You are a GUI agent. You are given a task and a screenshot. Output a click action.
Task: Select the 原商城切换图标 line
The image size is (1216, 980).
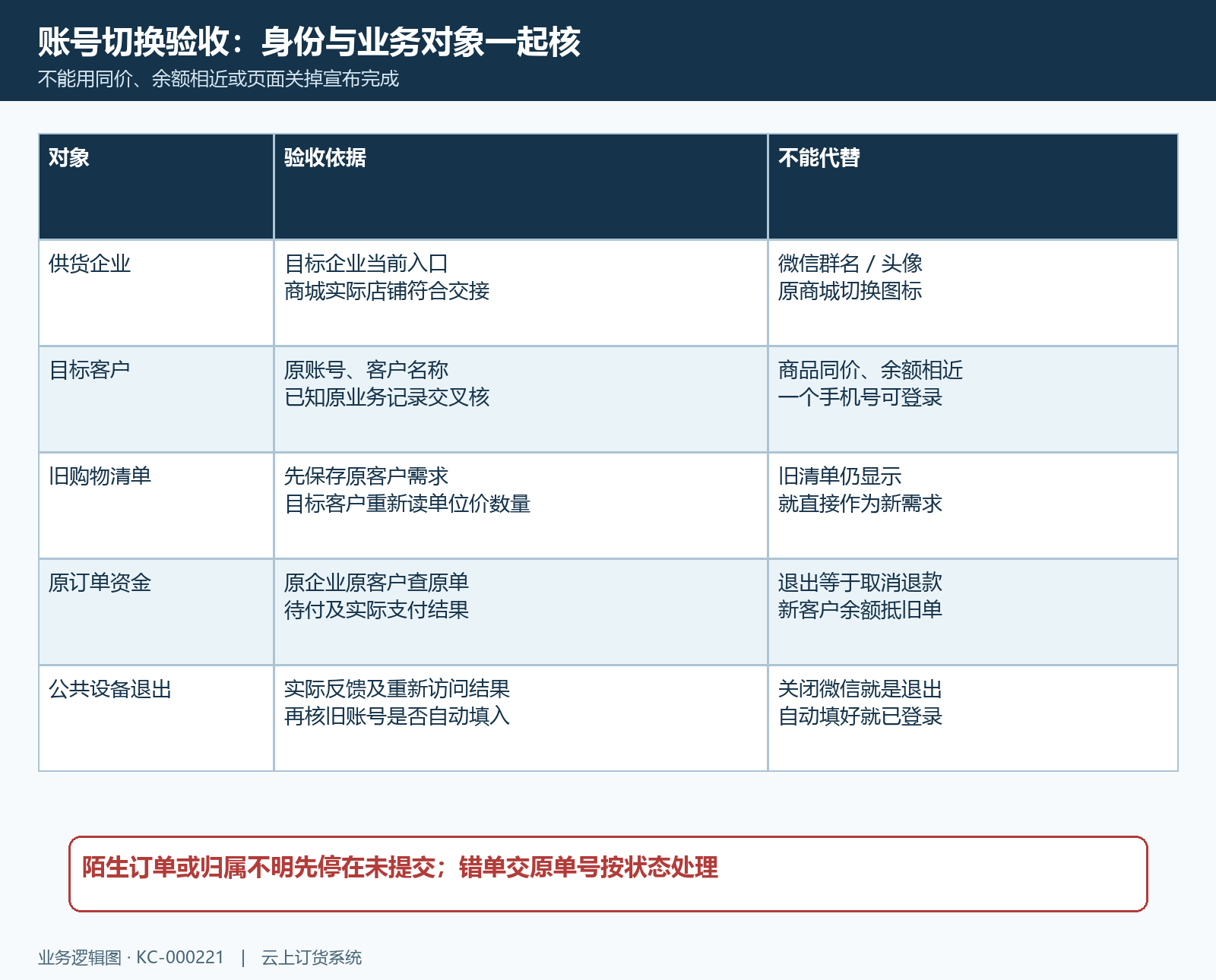[x=850, y=291]
